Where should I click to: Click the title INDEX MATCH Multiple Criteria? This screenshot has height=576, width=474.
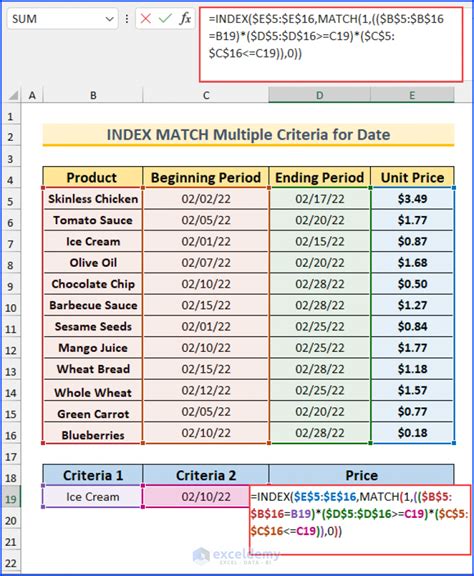point(248,134)
